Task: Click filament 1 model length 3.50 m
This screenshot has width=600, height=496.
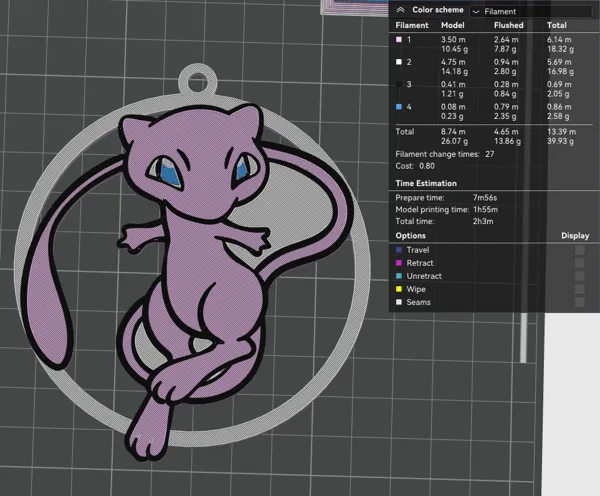Action: point(453,39)
